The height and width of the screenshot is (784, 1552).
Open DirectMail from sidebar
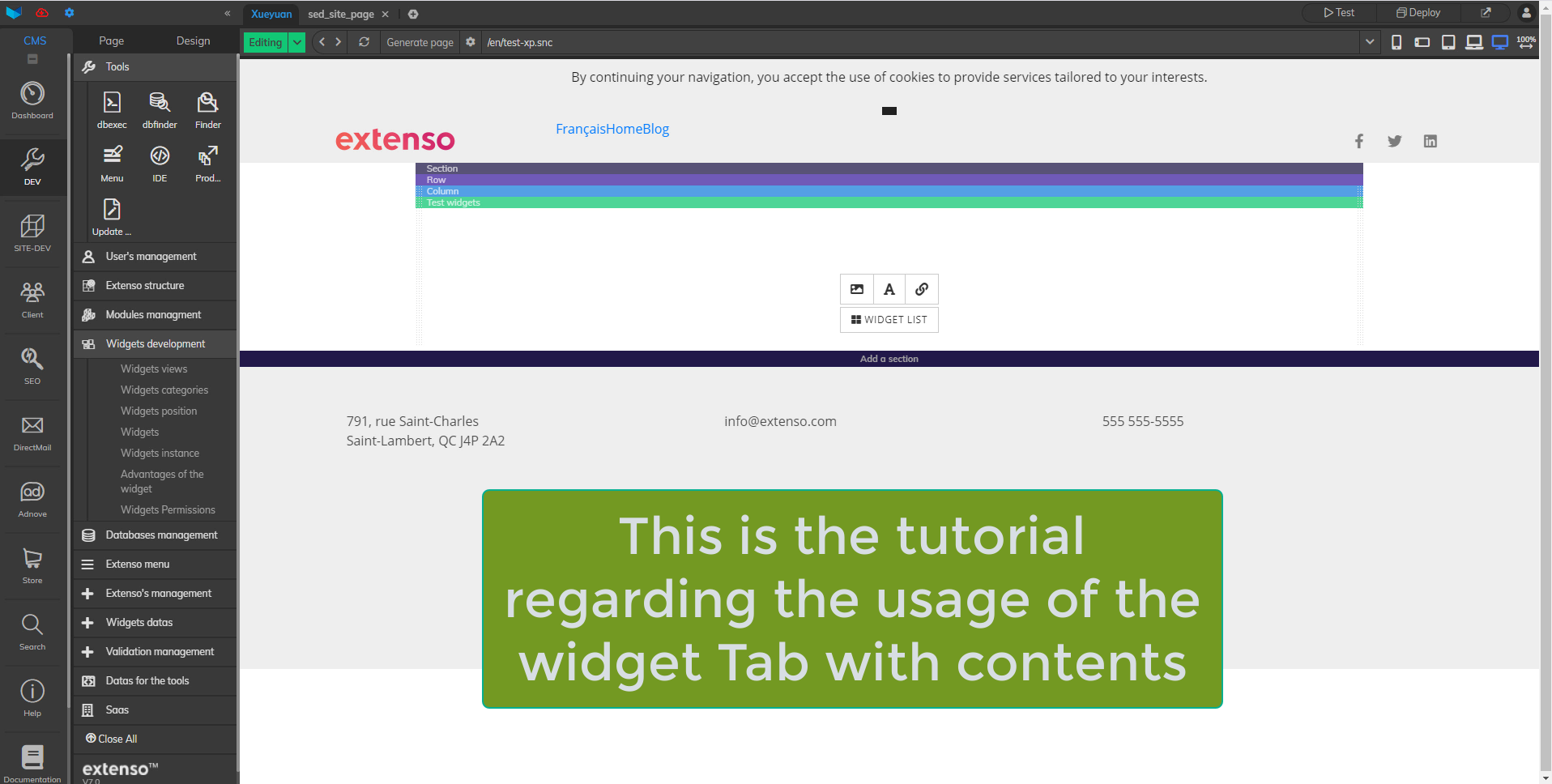[x=32, y=432]
